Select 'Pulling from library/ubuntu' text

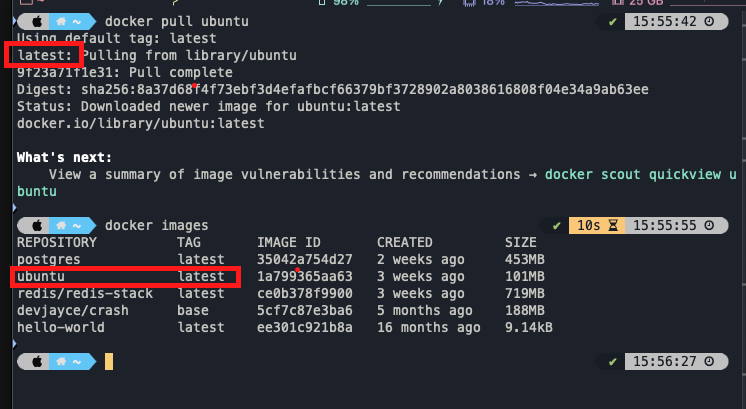(x=189, y=56)
